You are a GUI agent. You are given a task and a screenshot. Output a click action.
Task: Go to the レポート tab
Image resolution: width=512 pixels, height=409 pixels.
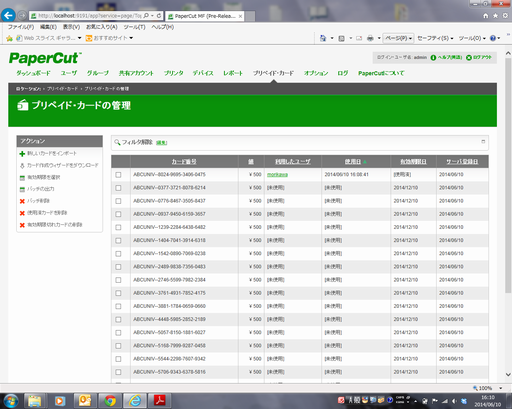click(233, 73)
